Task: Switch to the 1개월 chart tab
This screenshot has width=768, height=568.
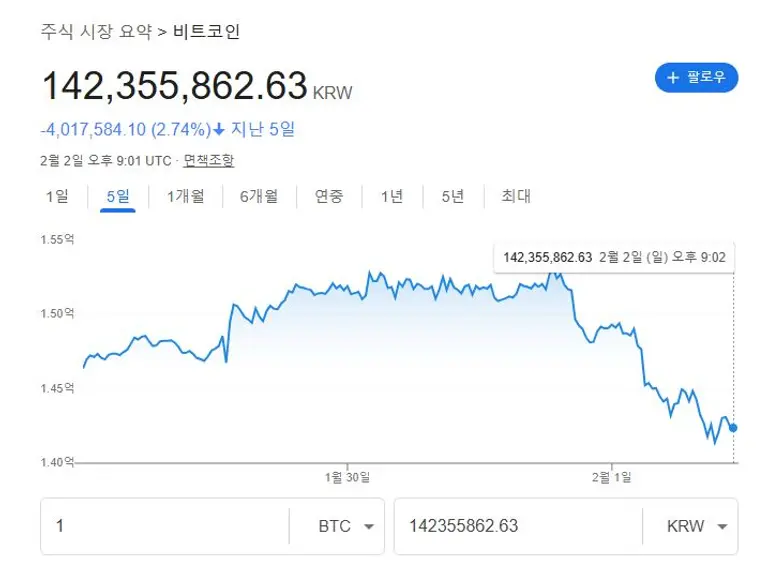Action: [185, 196]
